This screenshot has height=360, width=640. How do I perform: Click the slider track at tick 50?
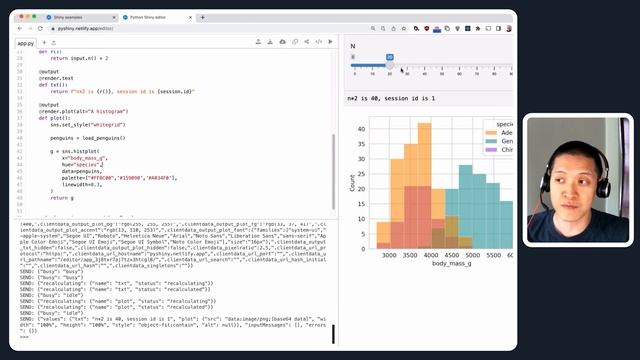tap(442, 65)
